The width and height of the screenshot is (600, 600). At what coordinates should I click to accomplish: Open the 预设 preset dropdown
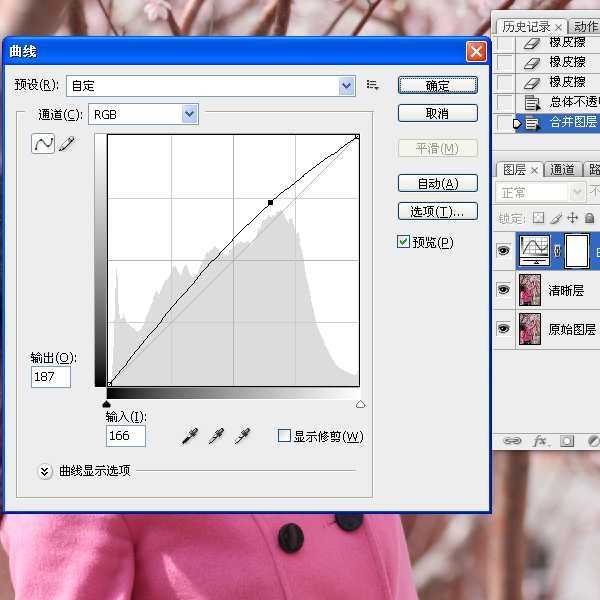347,86
